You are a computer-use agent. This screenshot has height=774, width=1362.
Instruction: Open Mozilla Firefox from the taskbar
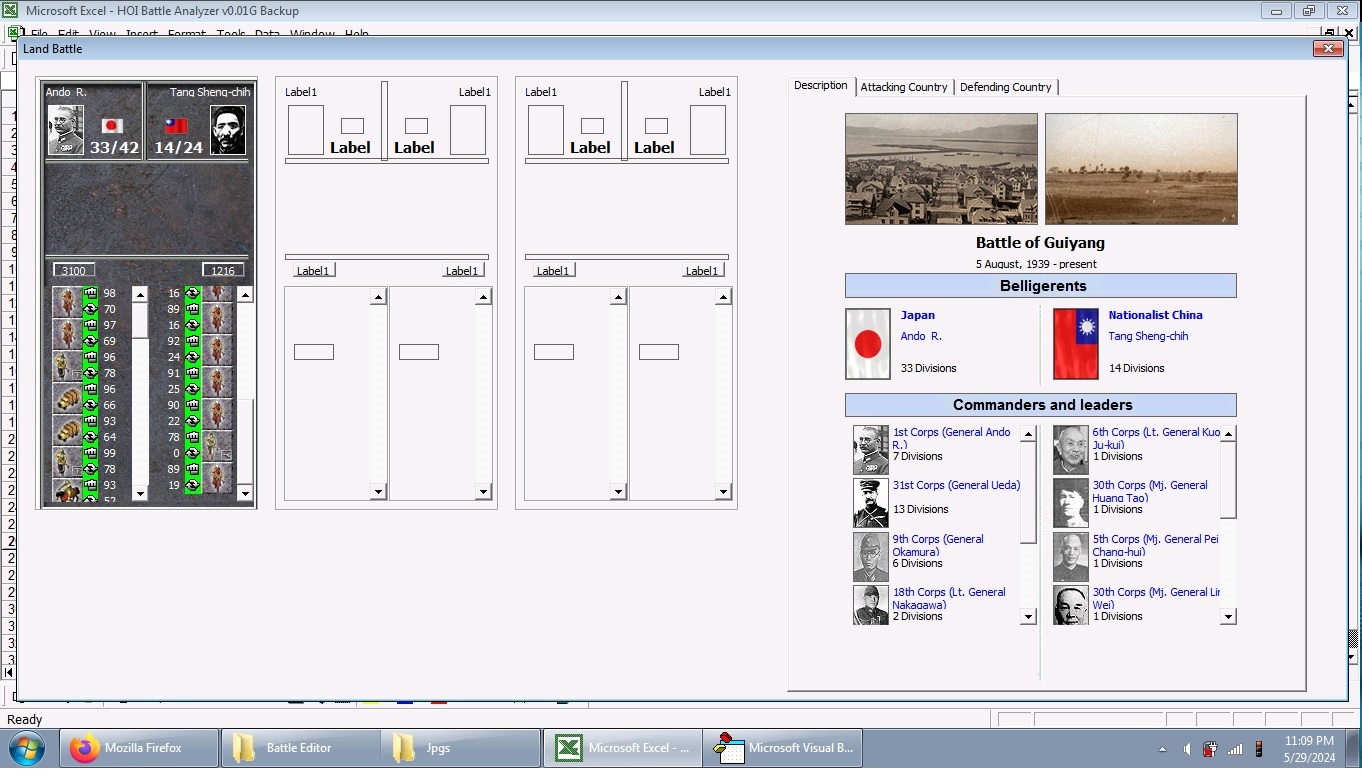(141, 748)
